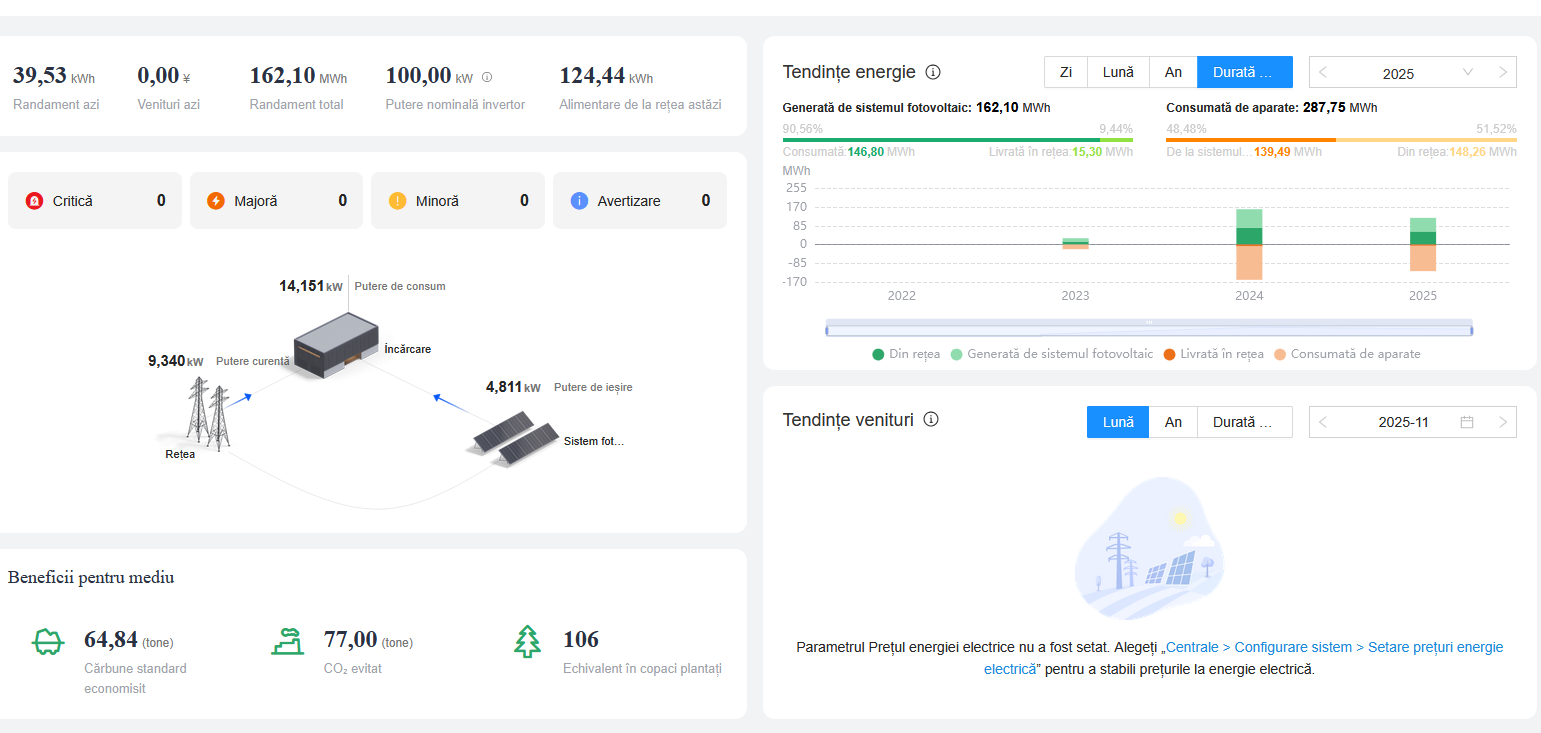Select An tab in Tendințe venituri
Image resolution: width=1541 pixels, height=733 pixels.
1173,422
